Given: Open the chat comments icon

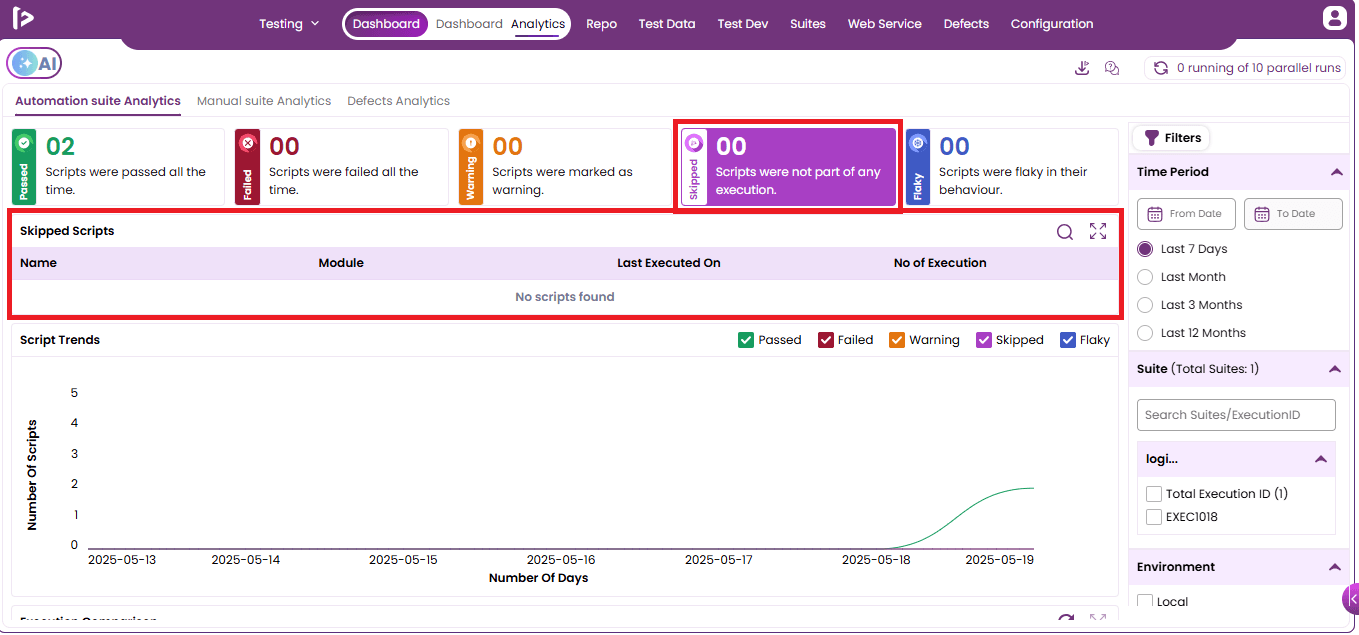Looking at the screenshot, I should click(x=1112, y=68).
